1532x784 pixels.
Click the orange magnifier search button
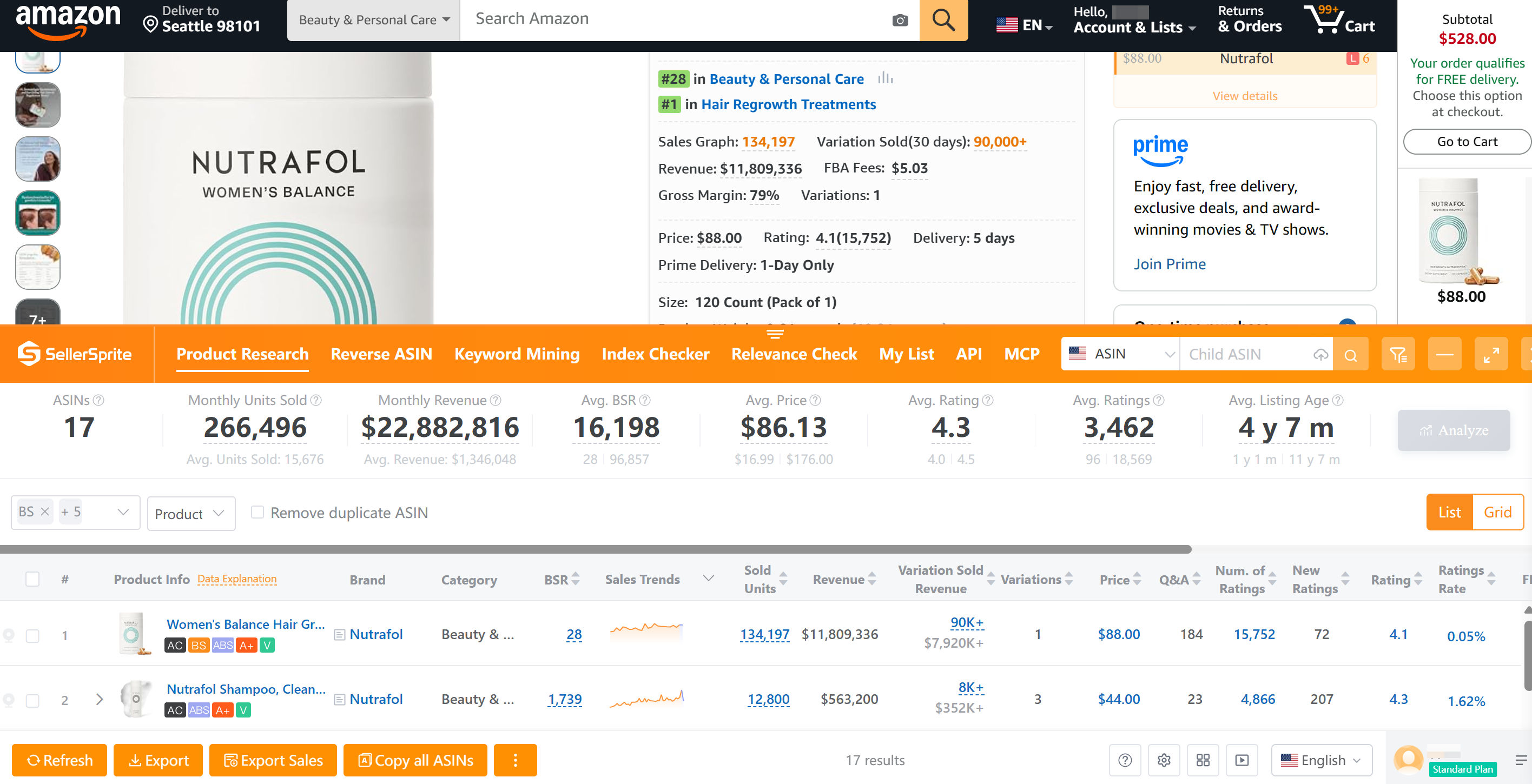(x=943, y=20)
